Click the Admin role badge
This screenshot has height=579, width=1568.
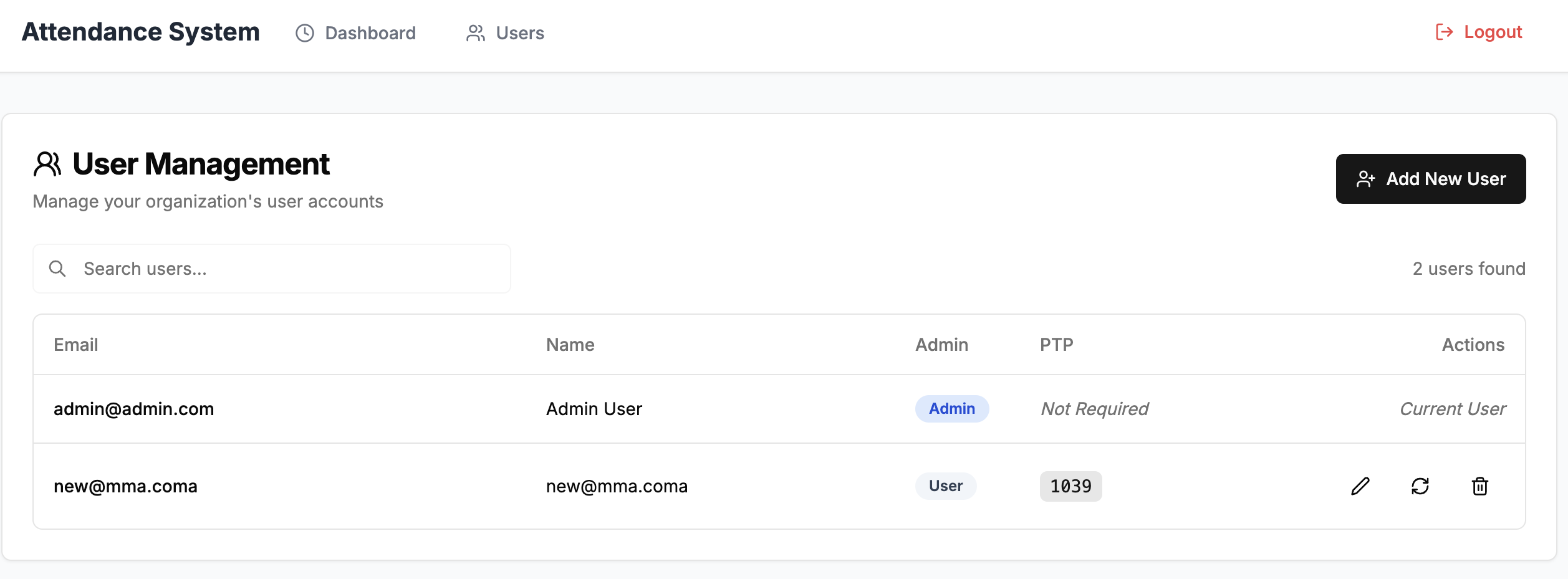(951, 409)
